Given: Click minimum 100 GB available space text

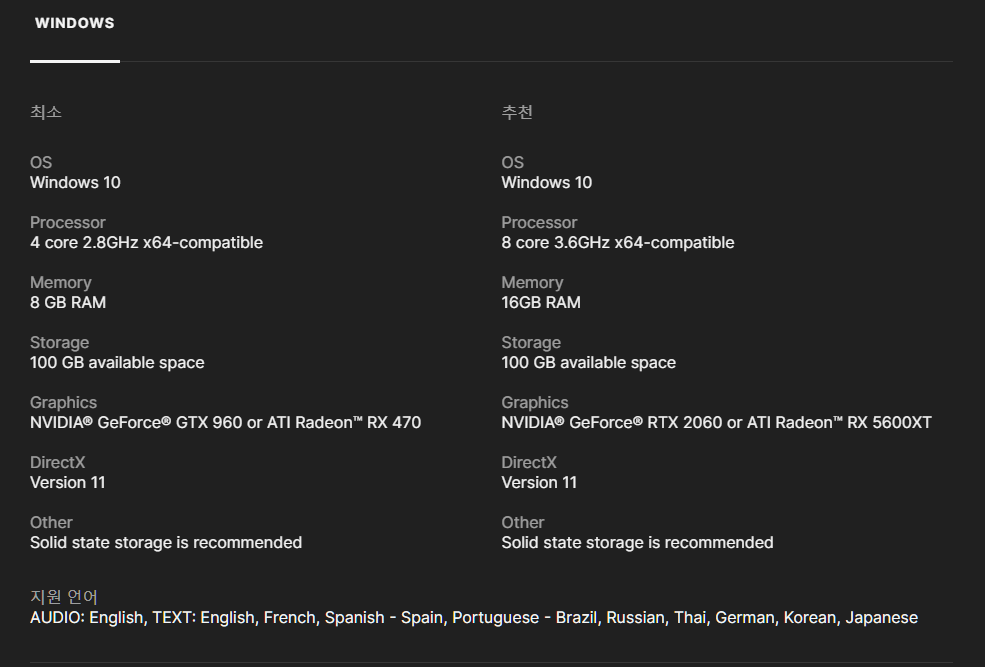Looking at the screenshot, I should pos(117,363).
